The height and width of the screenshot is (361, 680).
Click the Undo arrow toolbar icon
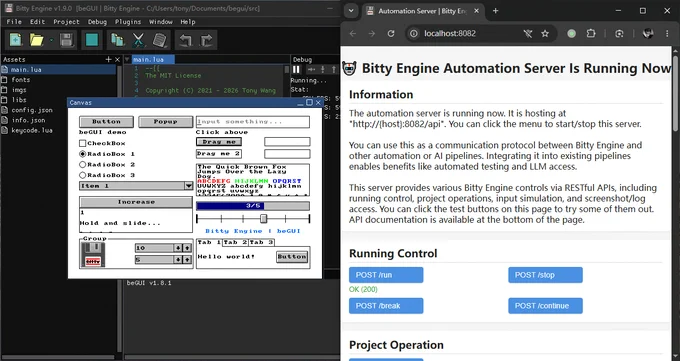[x=185, y=40]
